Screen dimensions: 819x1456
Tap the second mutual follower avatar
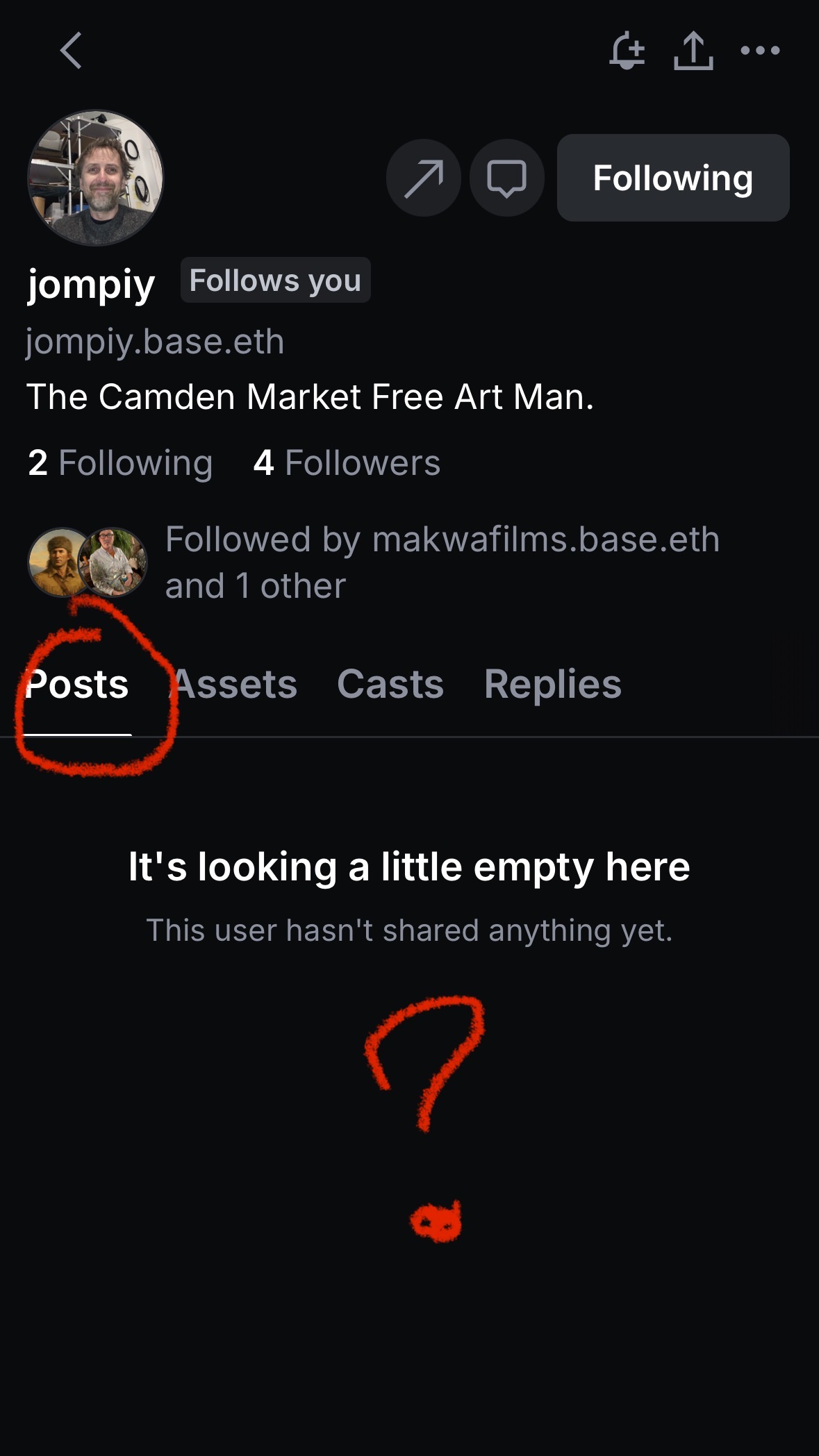click(x=113, y=562)
